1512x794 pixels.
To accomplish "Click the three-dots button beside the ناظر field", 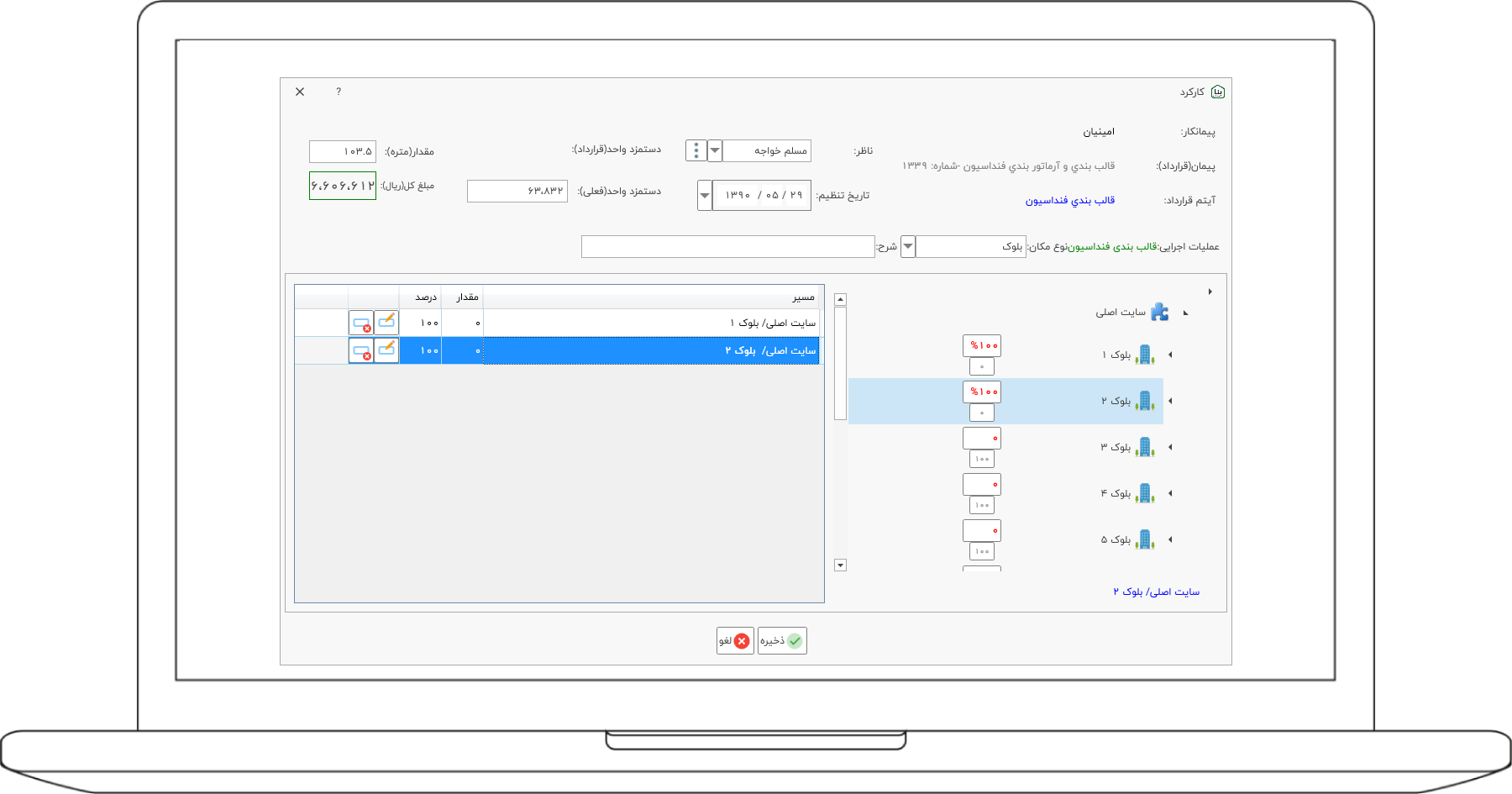I will click(x=696, y=150).
